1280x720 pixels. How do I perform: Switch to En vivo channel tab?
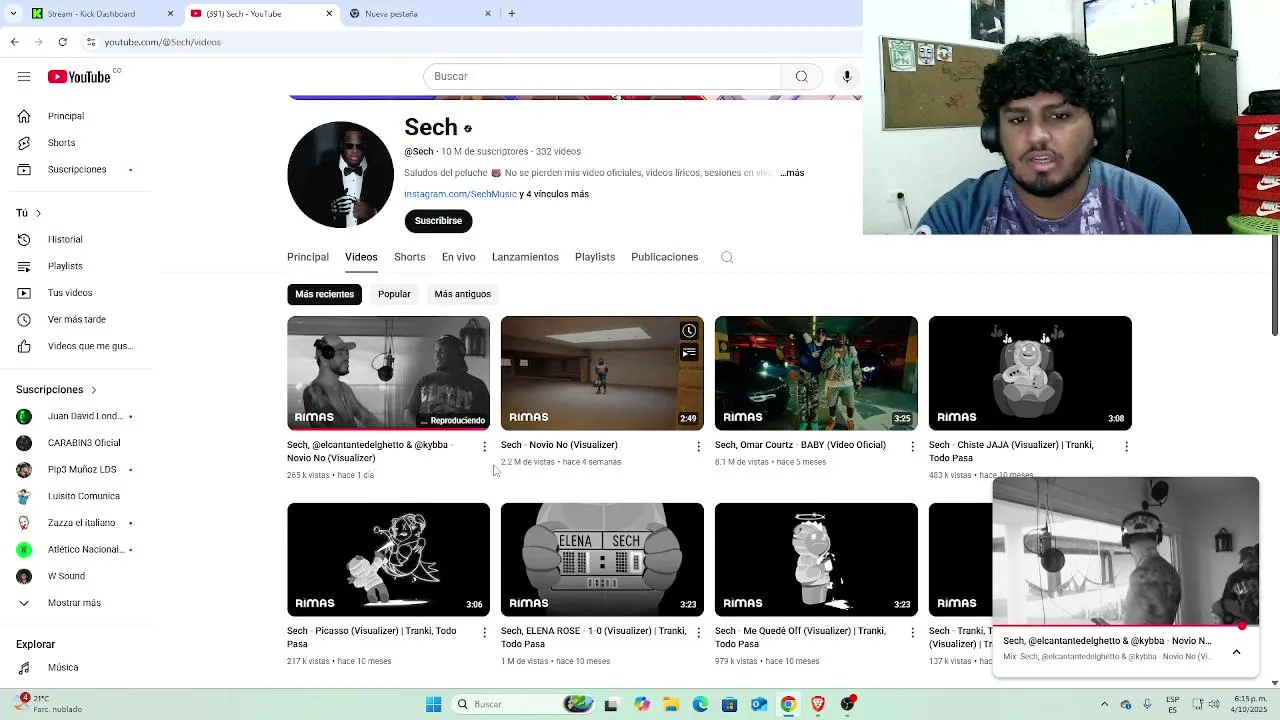(459, 257)
